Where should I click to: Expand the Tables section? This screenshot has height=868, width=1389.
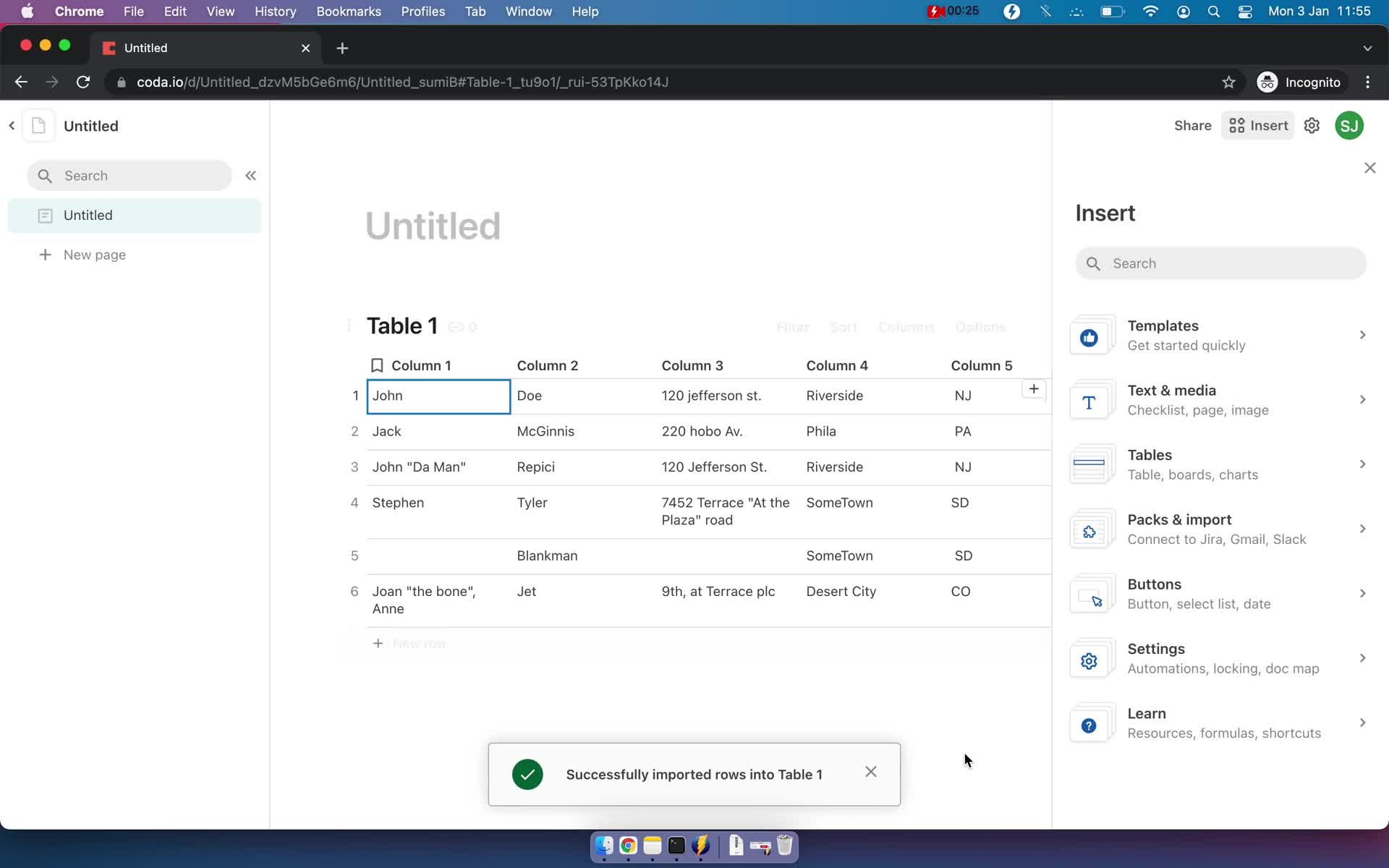1219,464
